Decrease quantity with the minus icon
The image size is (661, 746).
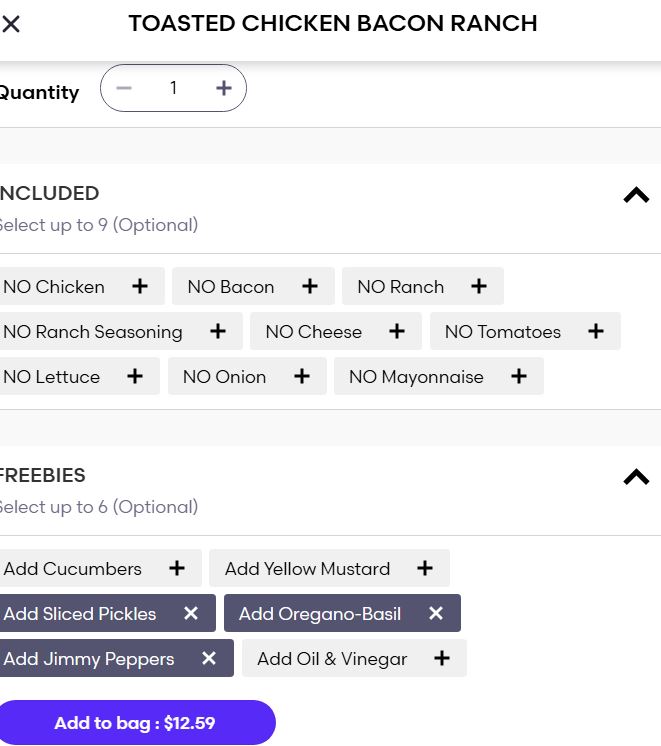[124, 88]
